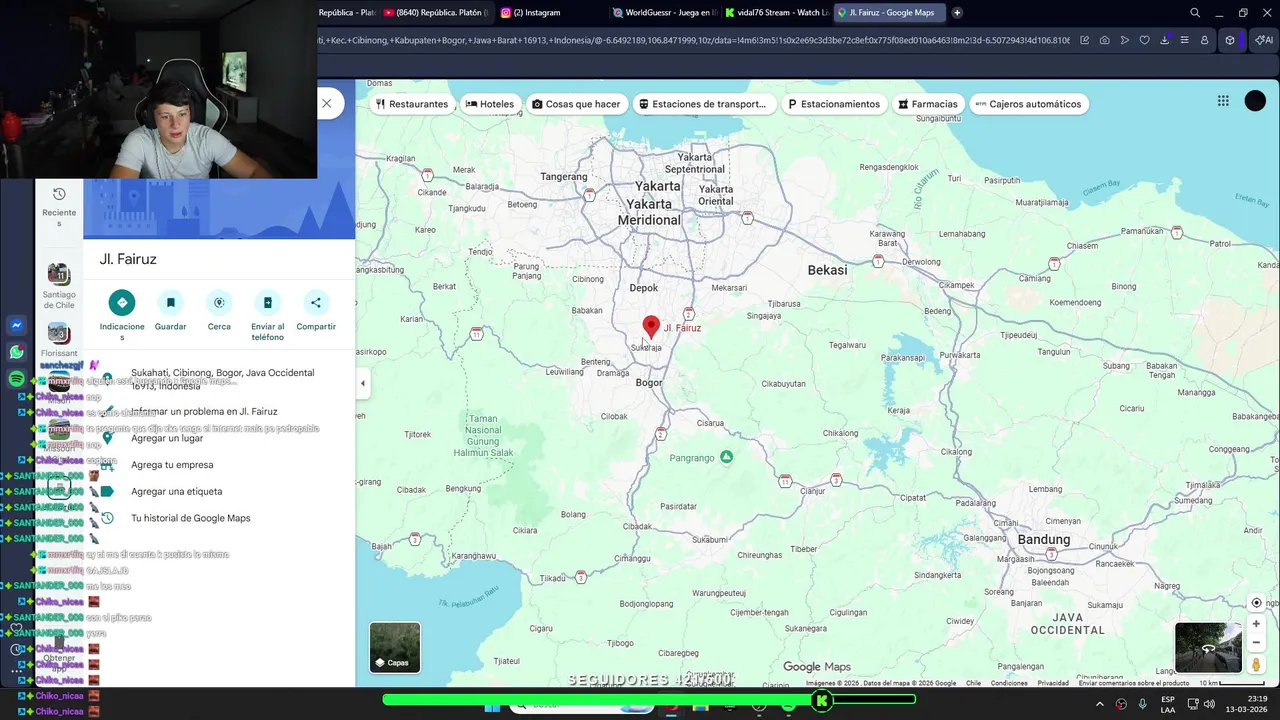
Task: Filter map by Restaurantes
Action: 412,104
